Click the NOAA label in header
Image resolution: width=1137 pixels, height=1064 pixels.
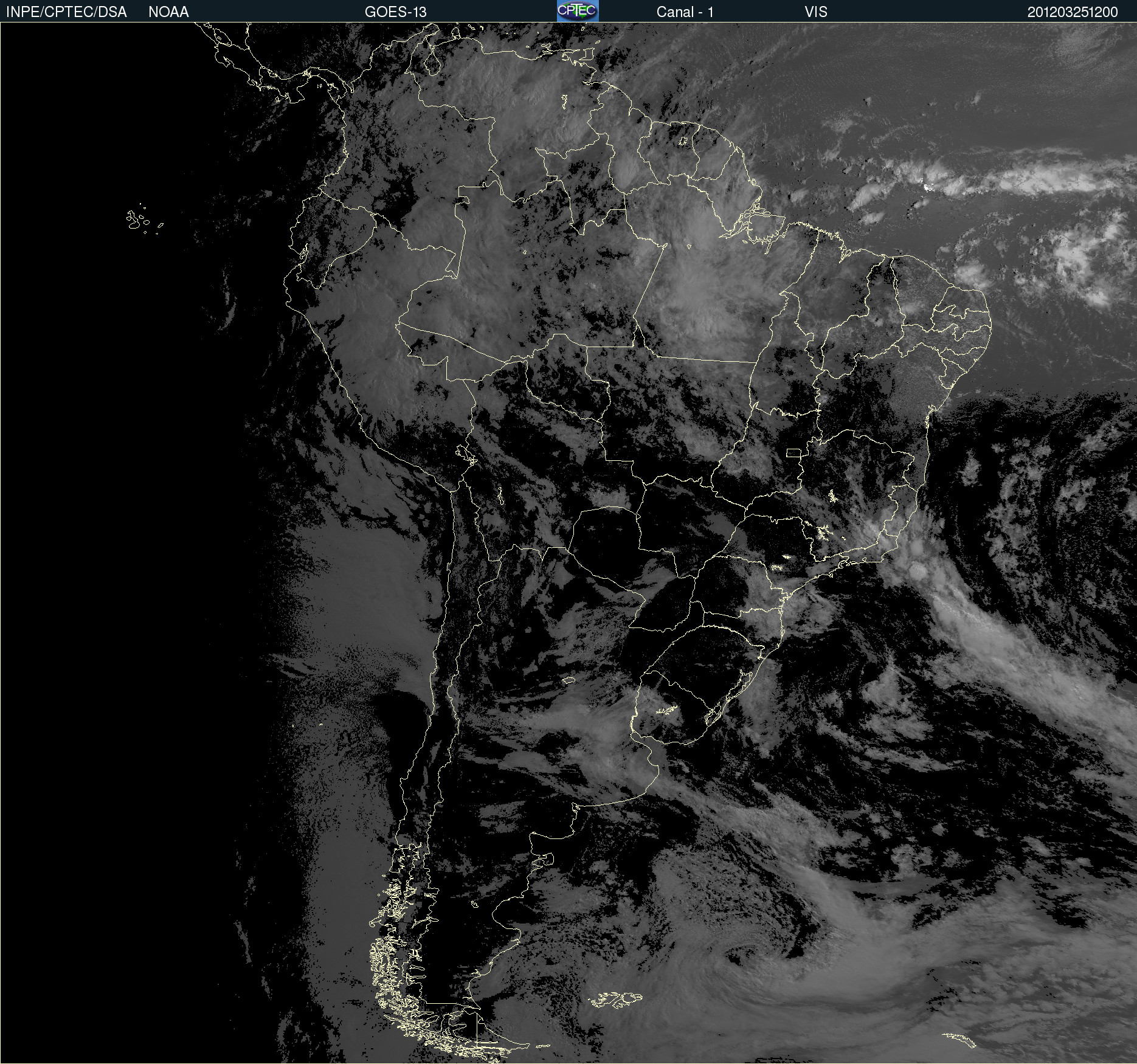pyautogui.click(x=168, y=12)
